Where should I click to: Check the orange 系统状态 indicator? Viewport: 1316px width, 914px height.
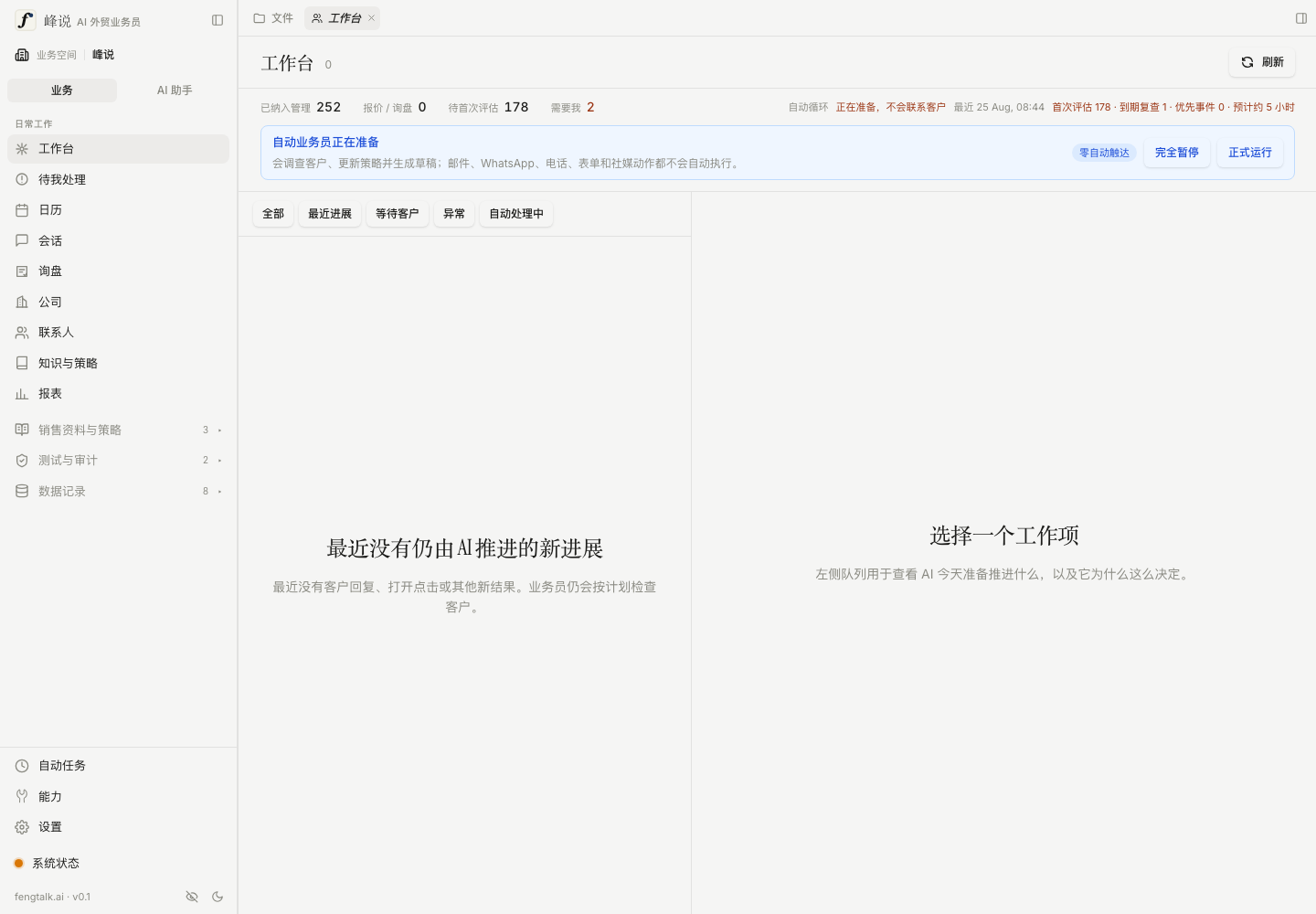(x=18, y=864)
